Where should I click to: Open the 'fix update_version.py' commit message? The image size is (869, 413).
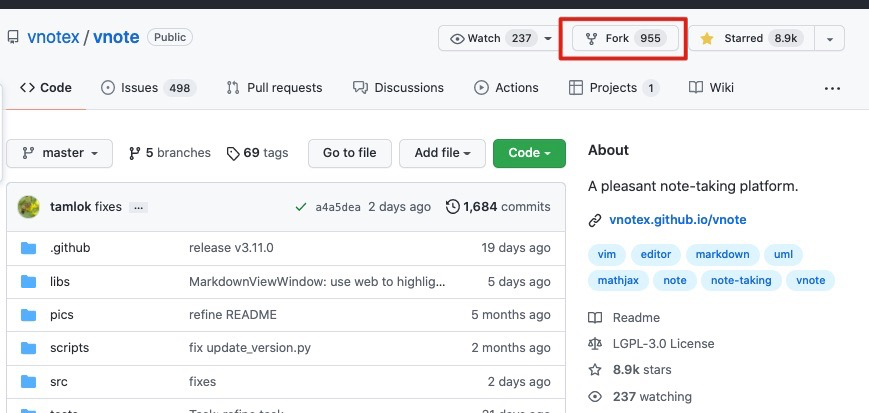250,348
